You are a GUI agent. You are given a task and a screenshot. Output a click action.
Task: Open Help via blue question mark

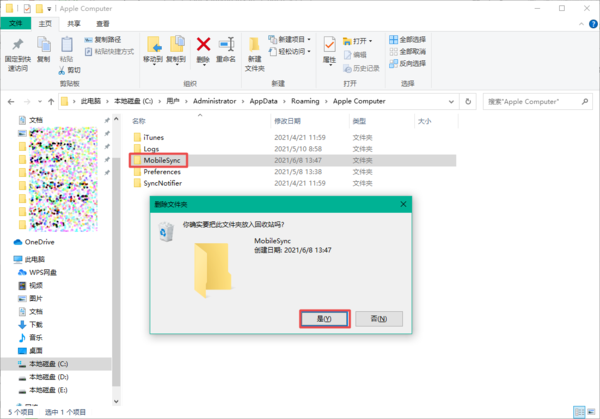[593, 24]
